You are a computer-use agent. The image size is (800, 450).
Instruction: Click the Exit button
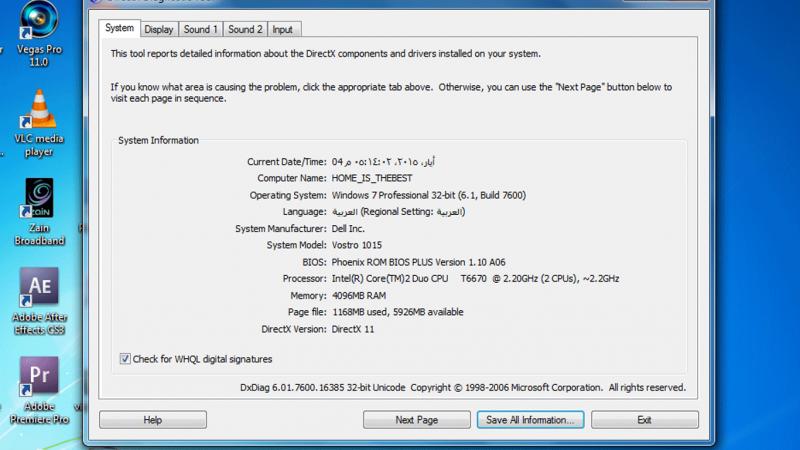pos(644,419)
